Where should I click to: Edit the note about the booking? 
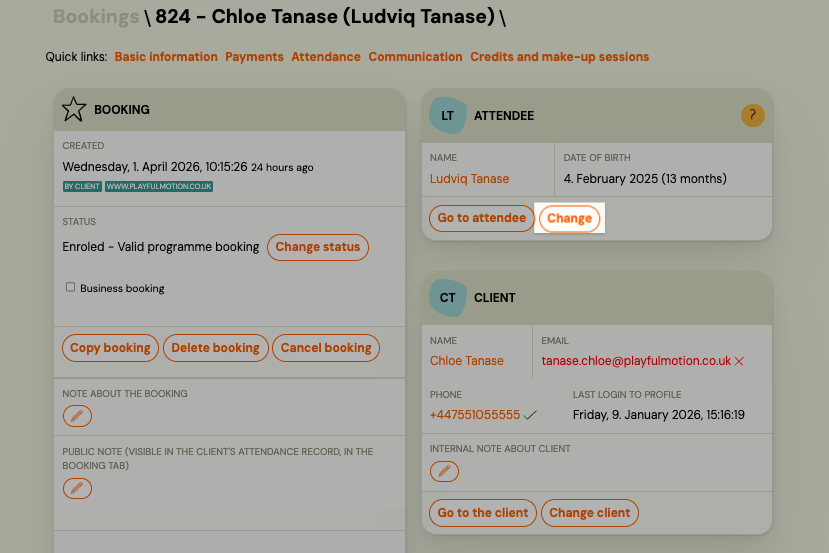coord(77,416)
